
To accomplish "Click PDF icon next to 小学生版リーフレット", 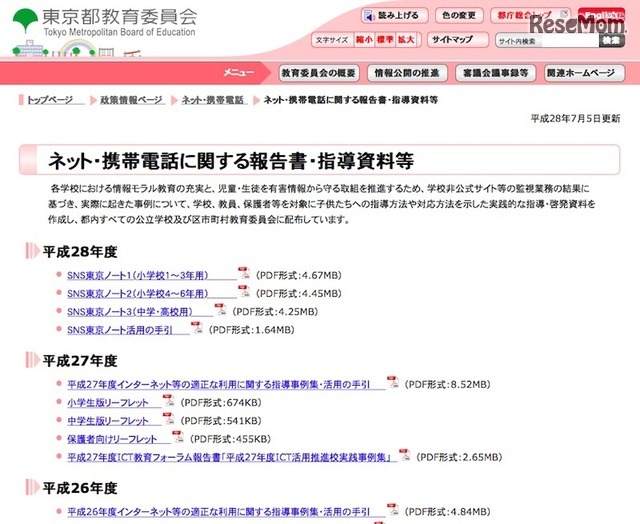I will pos(168,400).
